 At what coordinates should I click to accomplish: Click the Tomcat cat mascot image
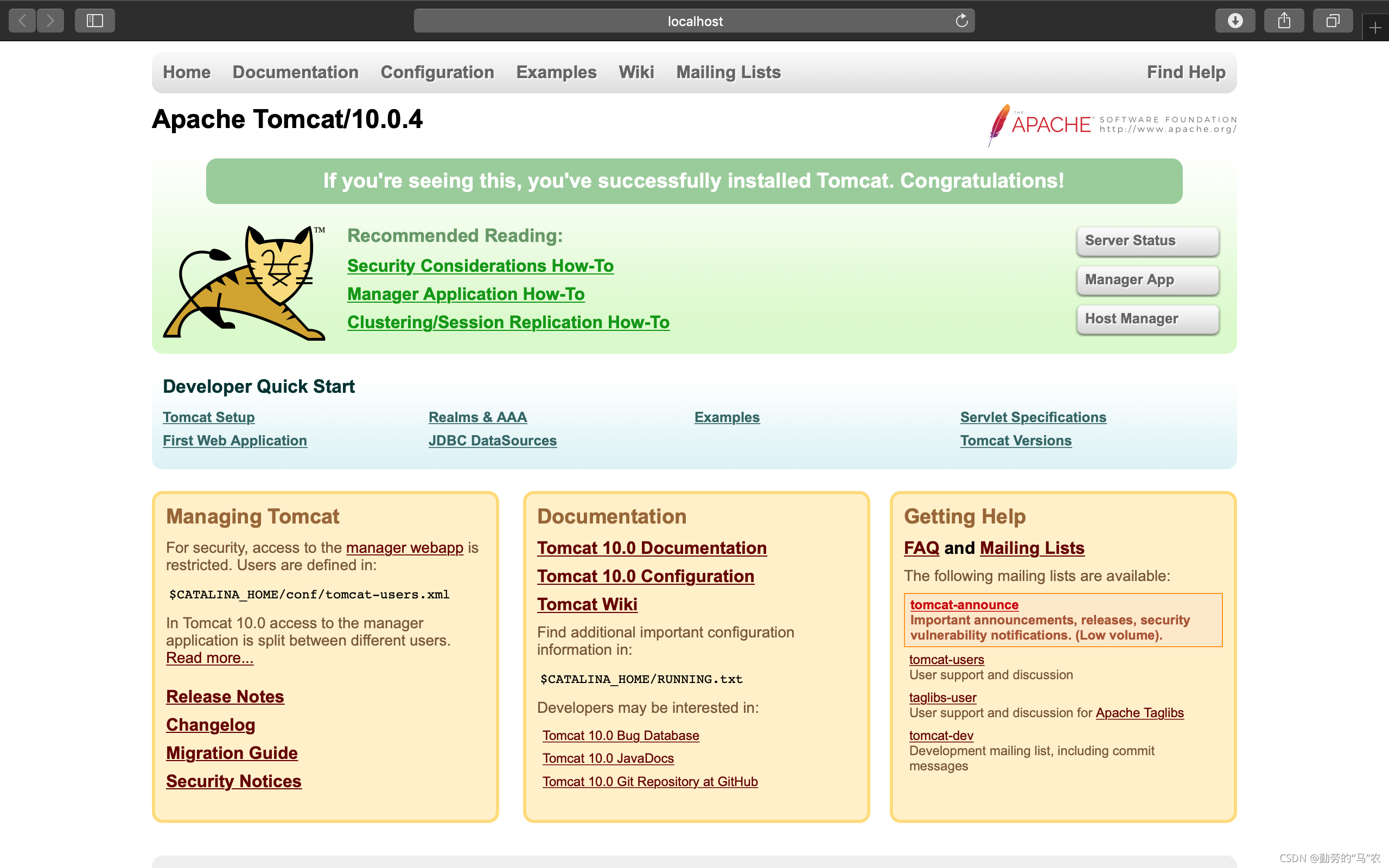coord(245,283)
